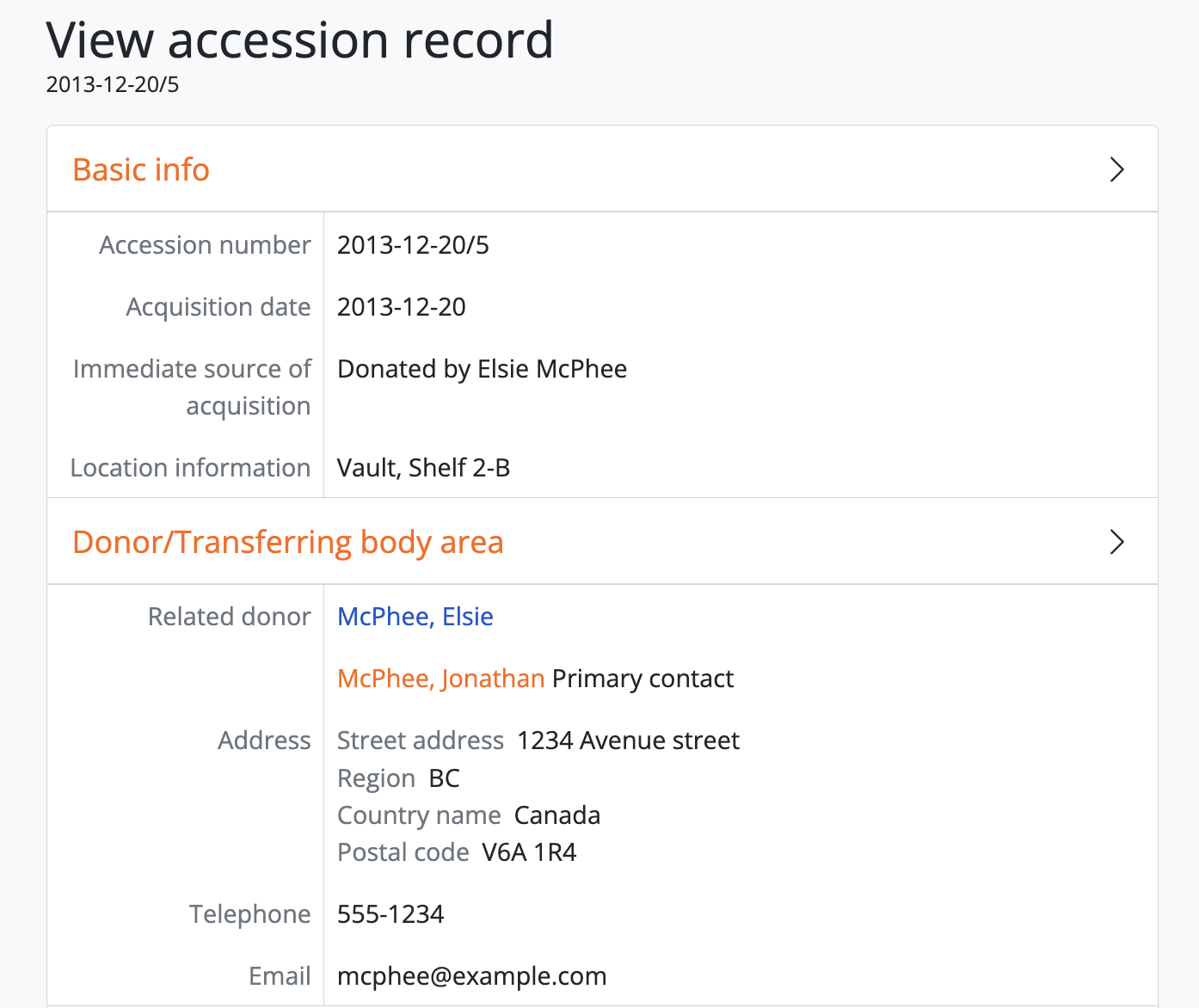This screenshot has width=1199, height=1008.
Task: Click the email mcphee@example.com
Action: pyautogui.click(x=471, y=976)
